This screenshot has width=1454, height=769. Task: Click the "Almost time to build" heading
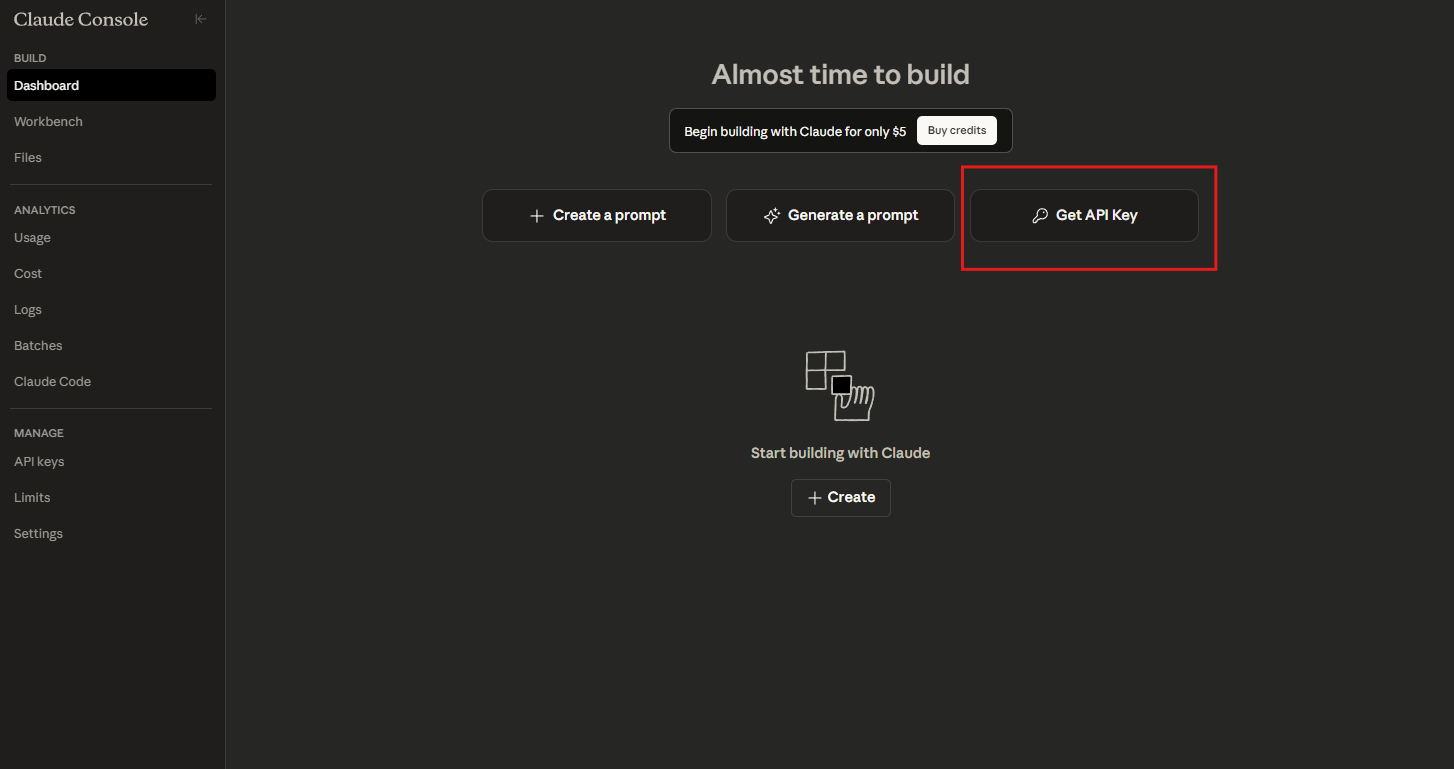[x=840, y=74]
